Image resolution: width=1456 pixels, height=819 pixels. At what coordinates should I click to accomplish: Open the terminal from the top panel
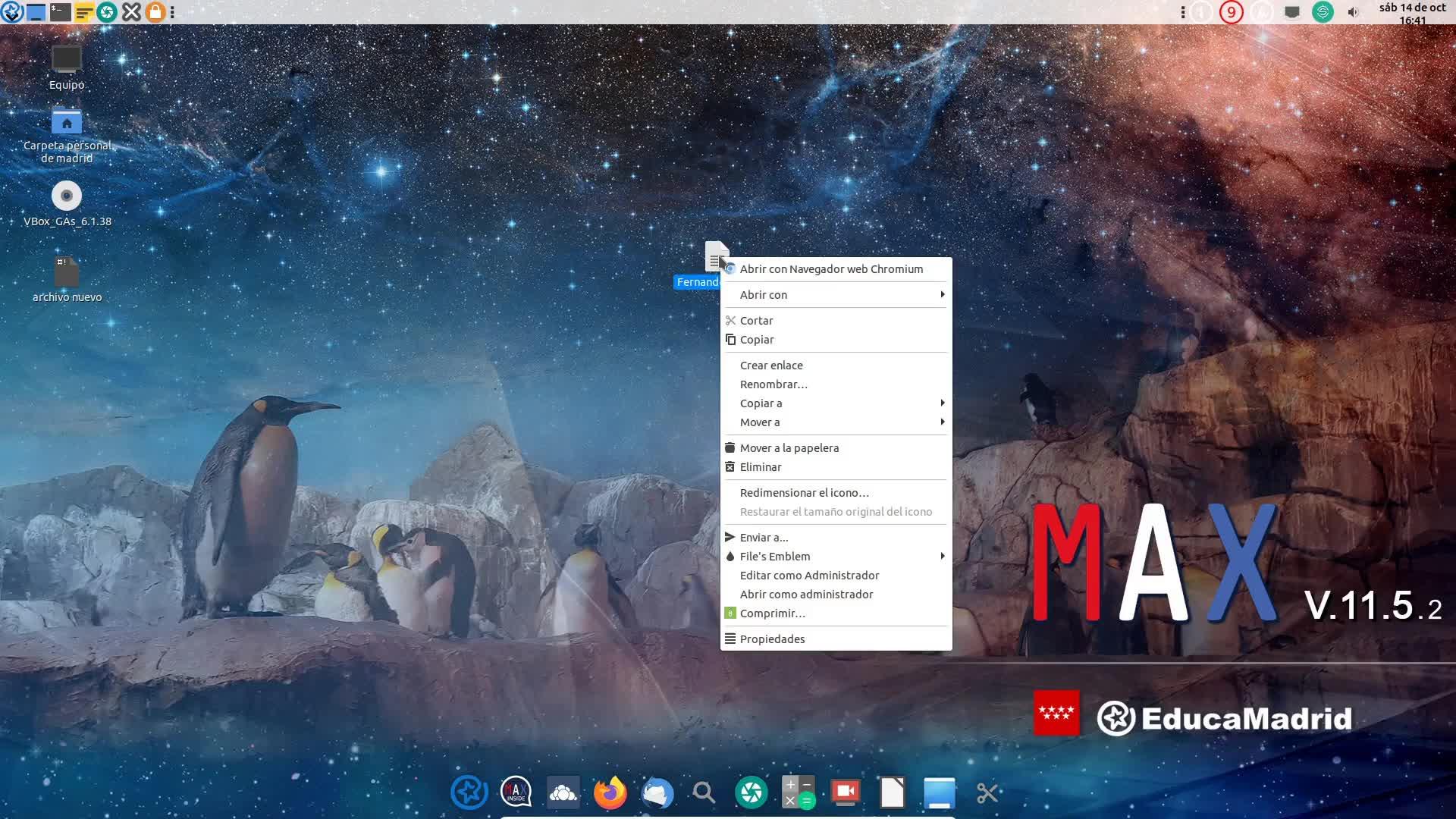pyautogui.click(x=60, y=11)
